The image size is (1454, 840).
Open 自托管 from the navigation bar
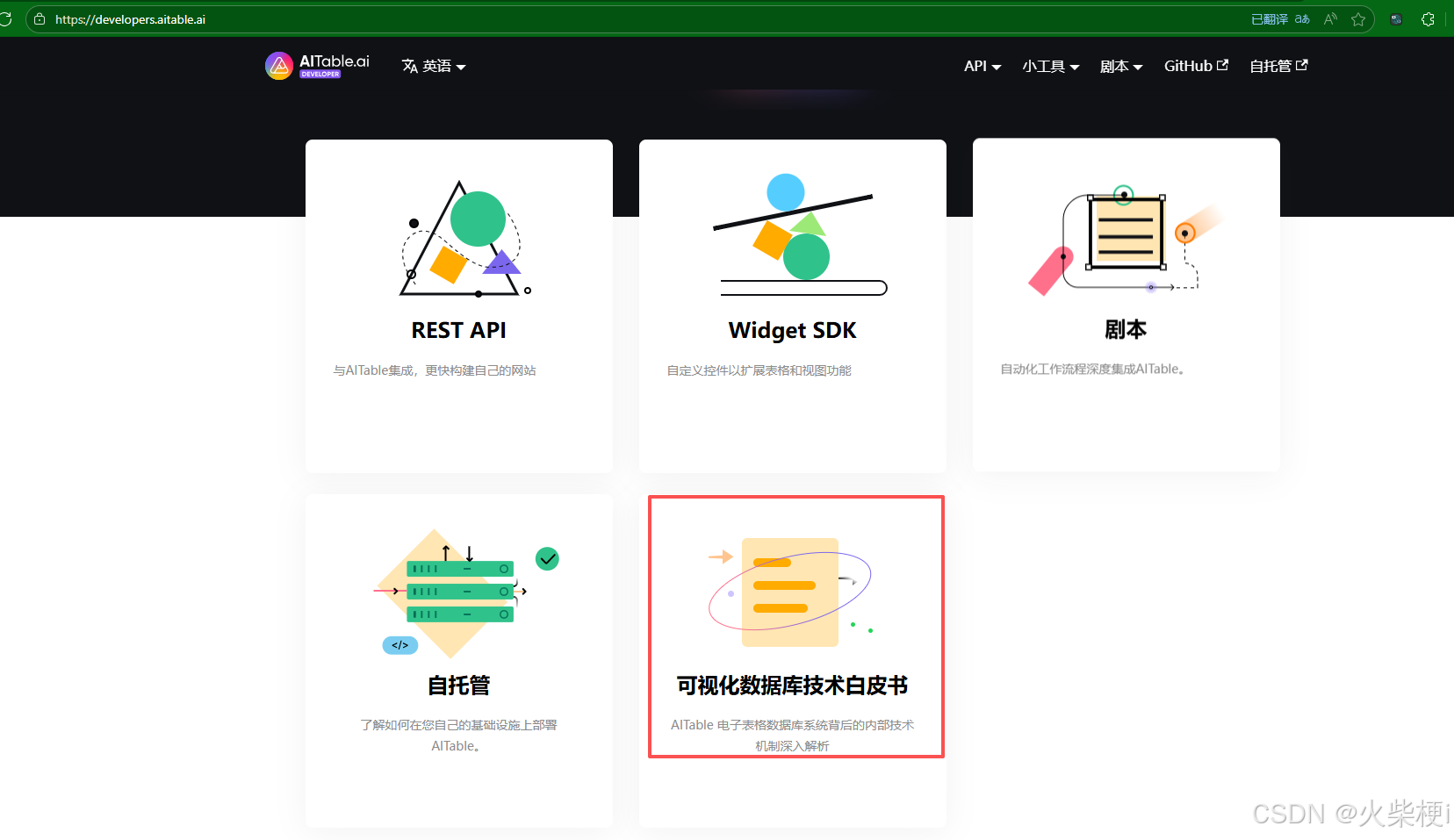[1278, 65]
